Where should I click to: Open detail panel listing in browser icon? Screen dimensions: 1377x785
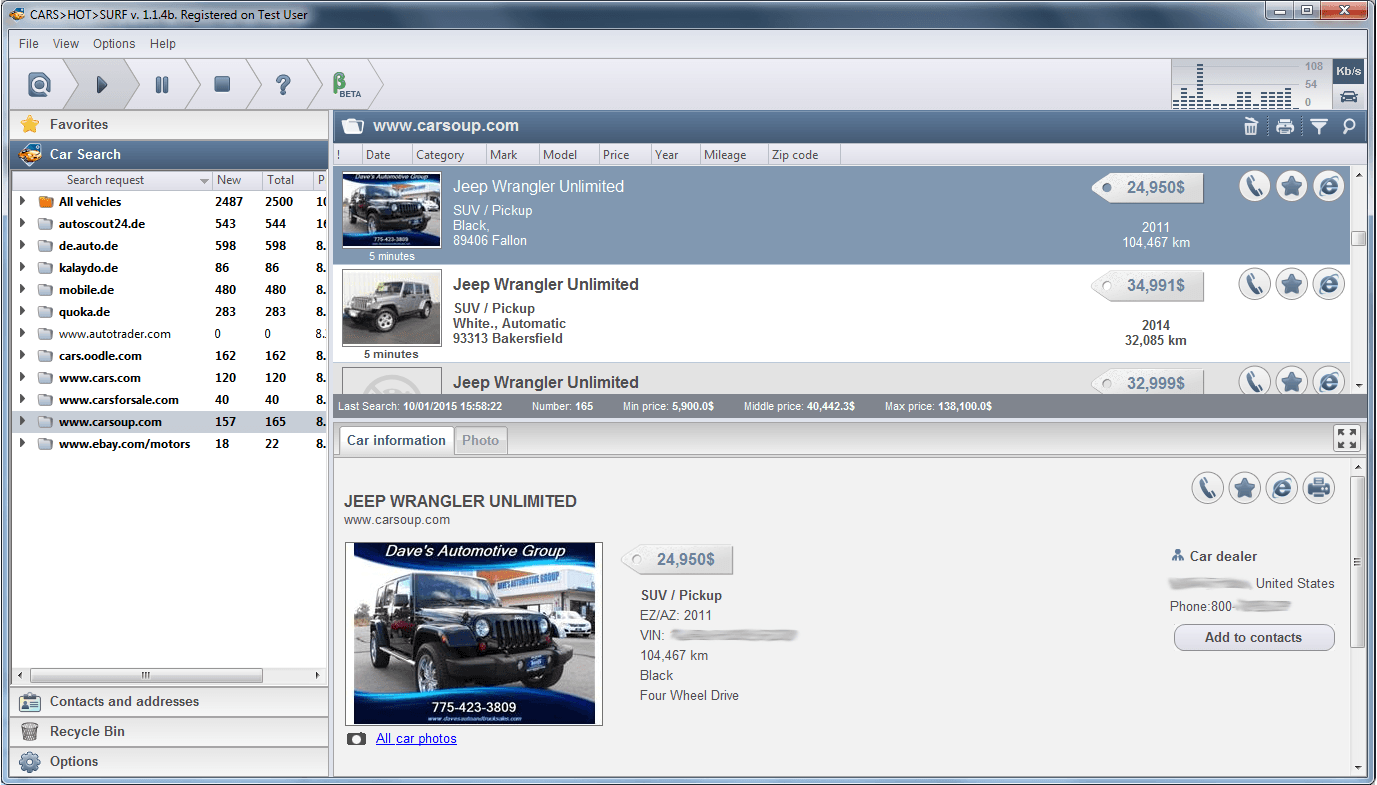point(1282,488)
